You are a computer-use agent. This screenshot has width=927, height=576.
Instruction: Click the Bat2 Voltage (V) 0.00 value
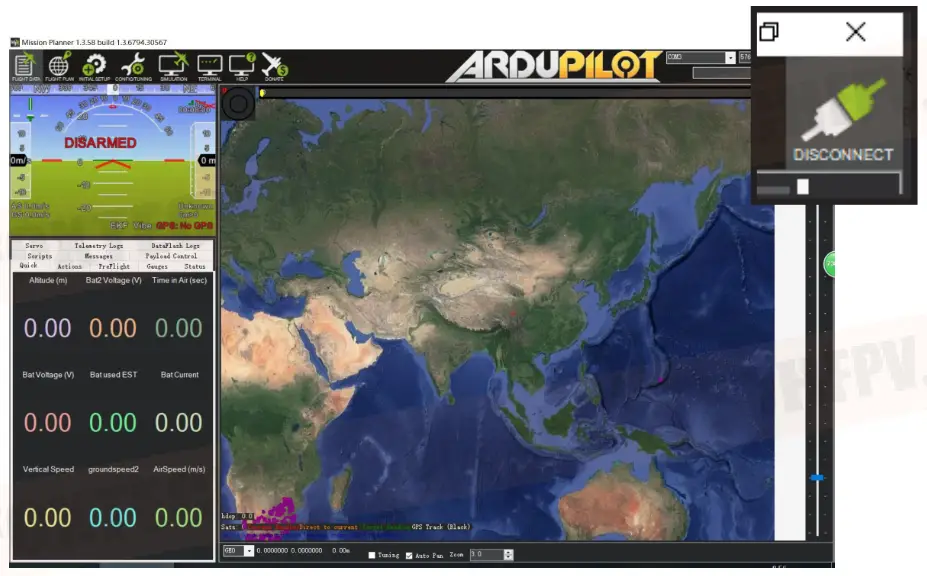[113, 328]
